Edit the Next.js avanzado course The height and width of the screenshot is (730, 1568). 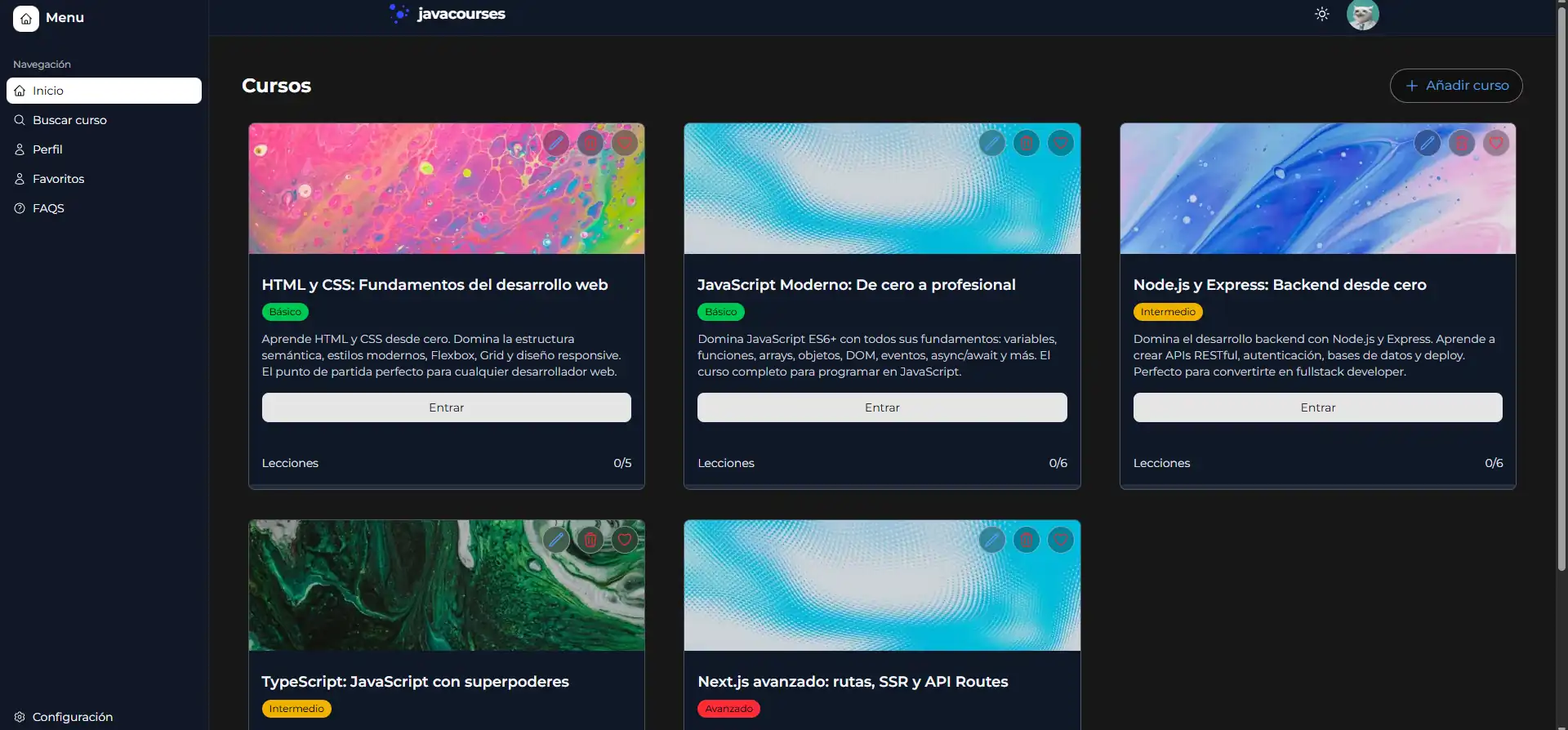click(x=992, y=541)
